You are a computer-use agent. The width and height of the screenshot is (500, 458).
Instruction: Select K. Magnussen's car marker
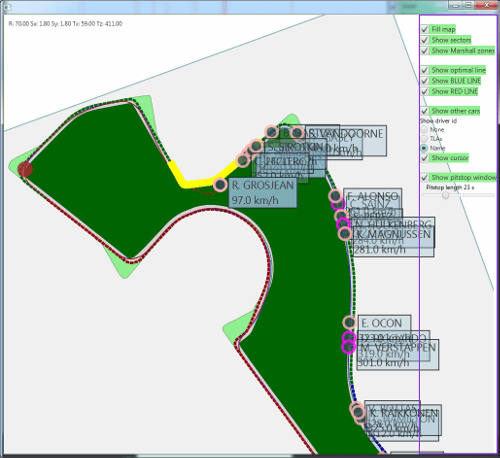click(x=345, y=234)
